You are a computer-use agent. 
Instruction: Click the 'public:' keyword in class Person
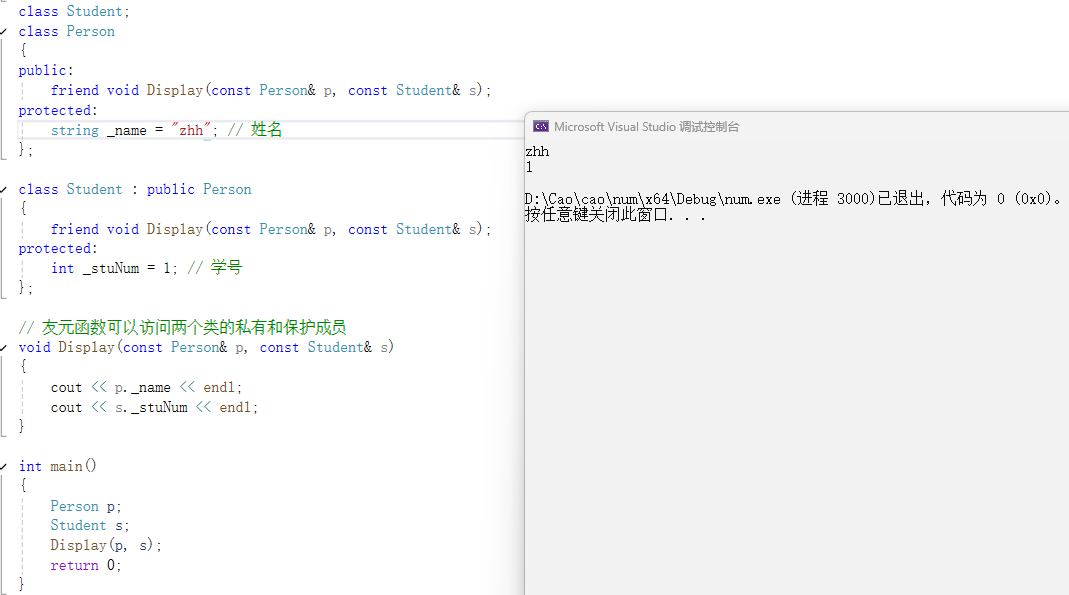coord(46,71)
